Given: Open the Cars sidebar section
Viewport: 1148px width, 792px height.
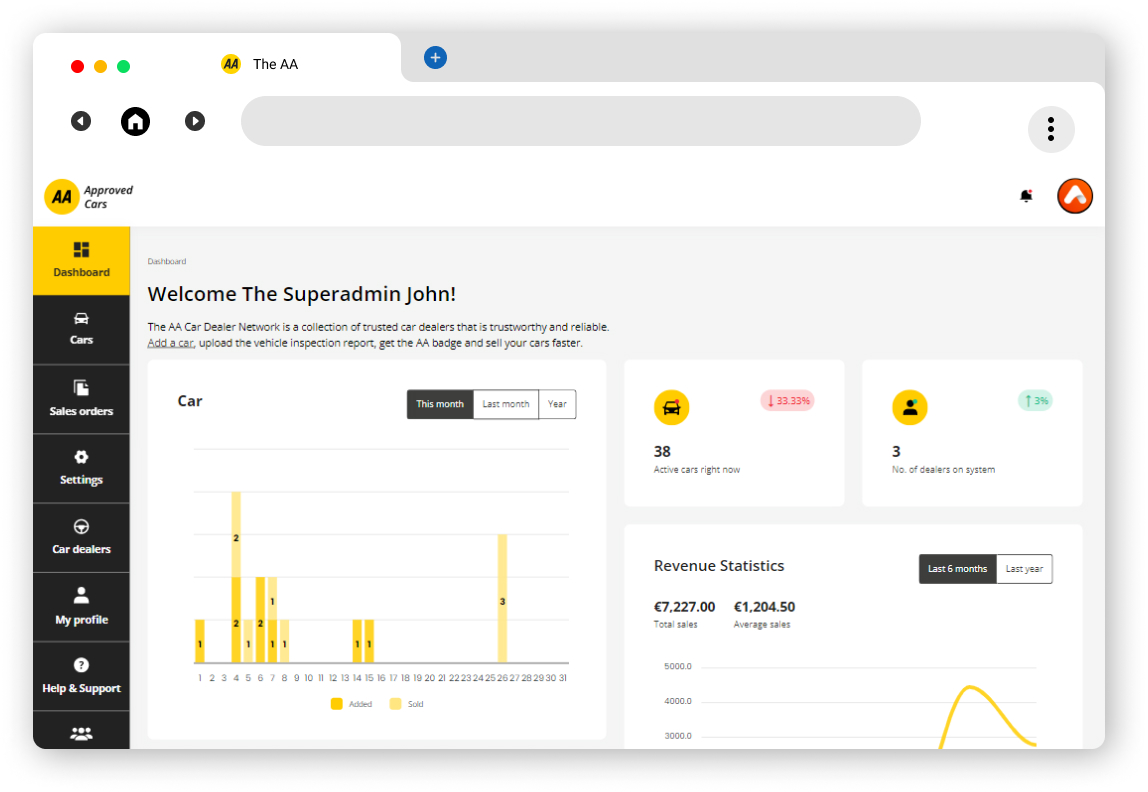Looking at the screenshot, I should (81, 329).
